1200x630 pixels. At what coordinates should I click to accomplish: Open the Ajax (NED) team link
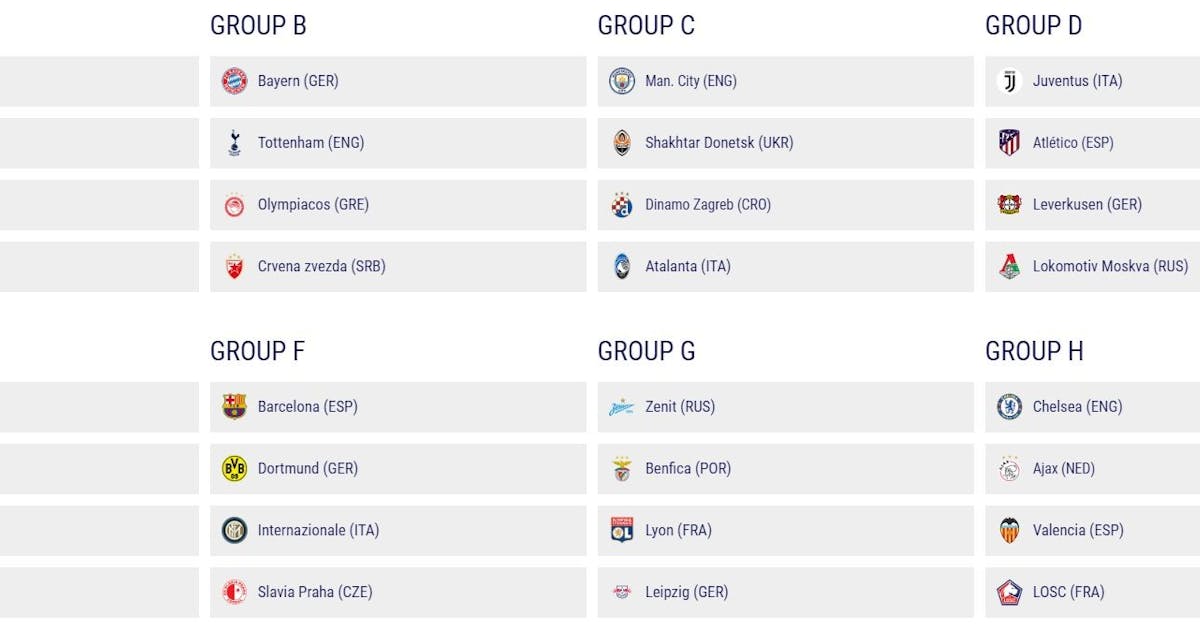[1063, 469]
